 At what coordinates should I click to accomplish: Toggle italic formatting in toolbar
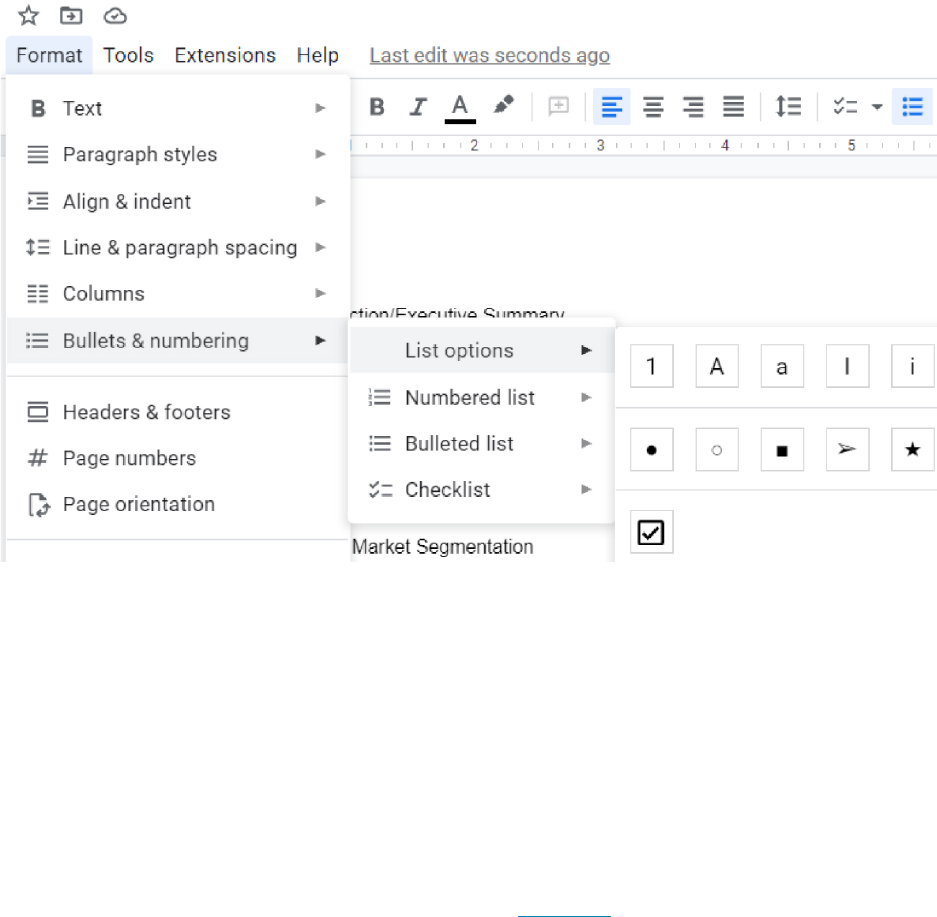[x=418, y=107]
